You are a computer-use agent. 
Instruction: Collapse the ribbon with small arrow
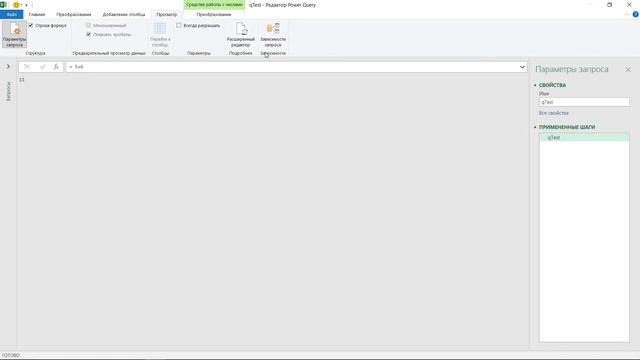point(627,14)
